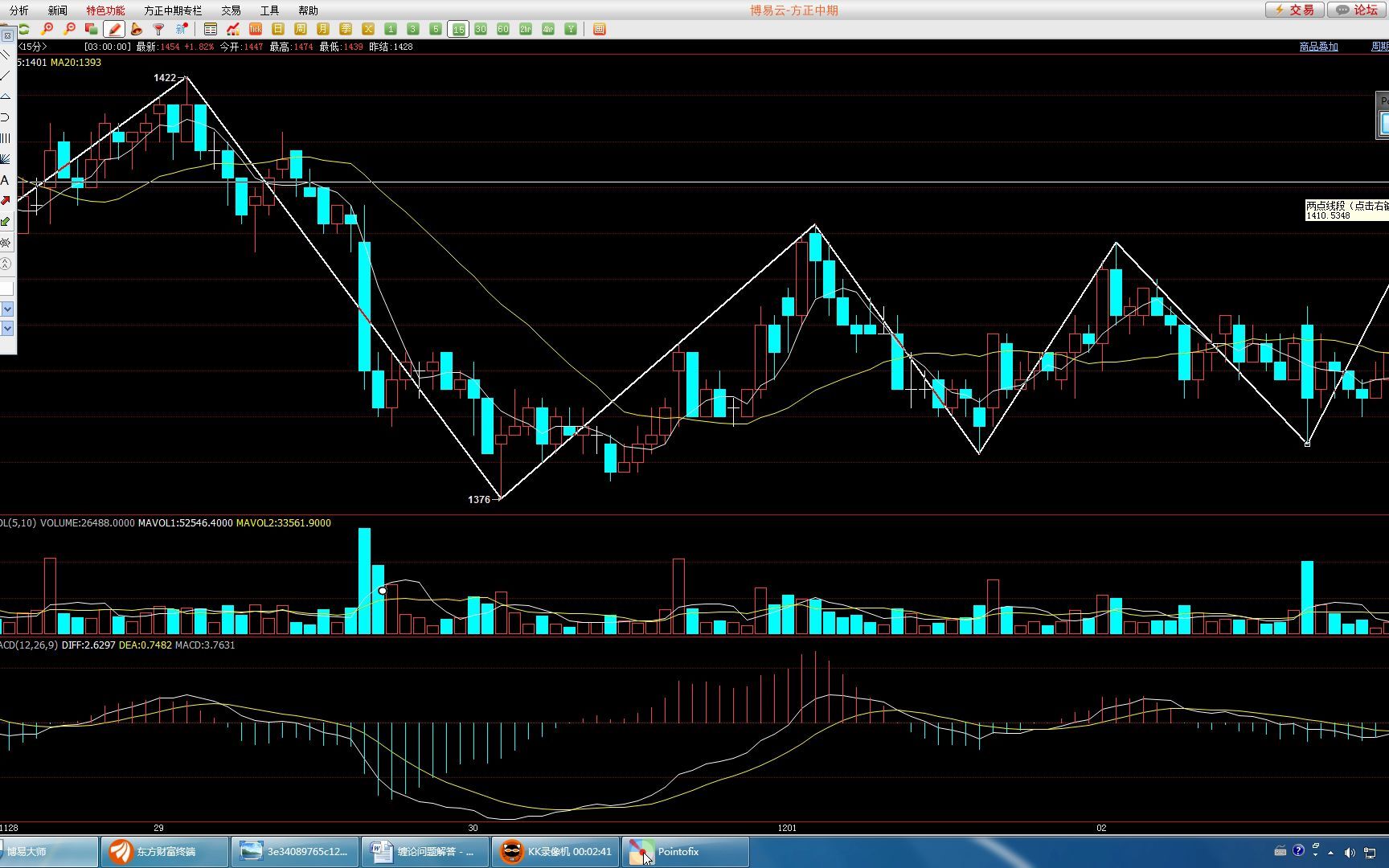Open the upper dropdown in drawing palette
This screenshot has width=1389, height=868.
[x=7, y=309]
